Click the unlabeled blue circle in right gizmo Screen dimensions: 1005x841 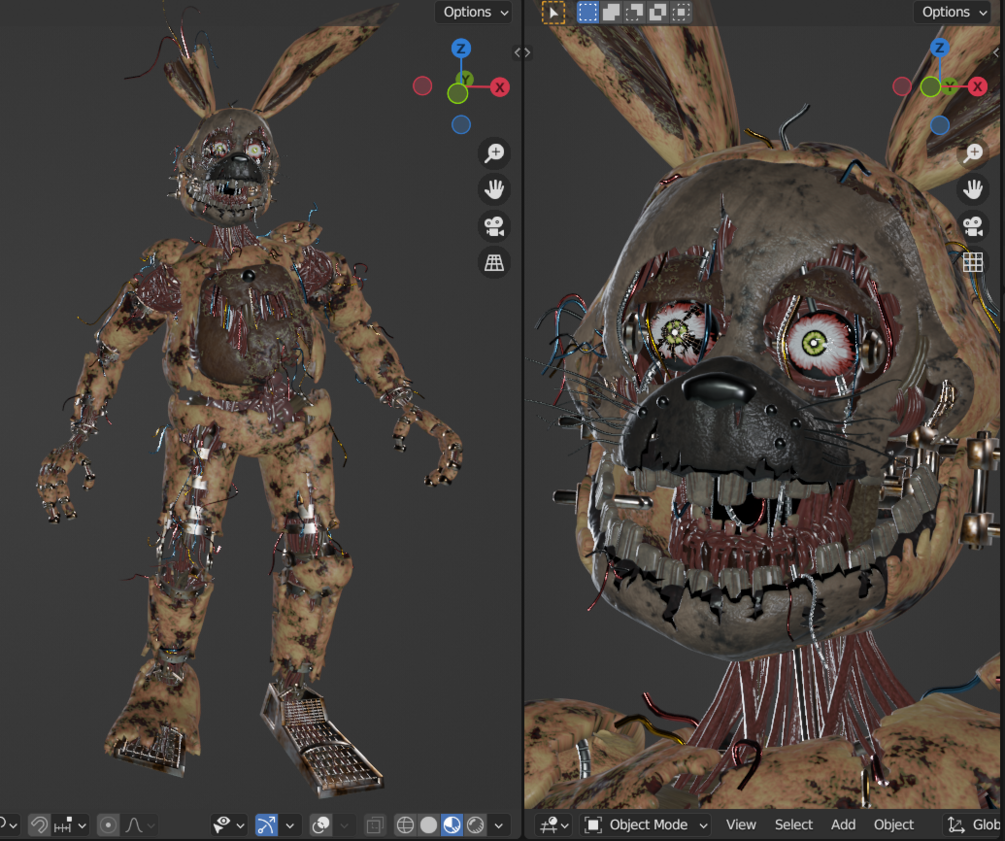(x=940, y=125)
